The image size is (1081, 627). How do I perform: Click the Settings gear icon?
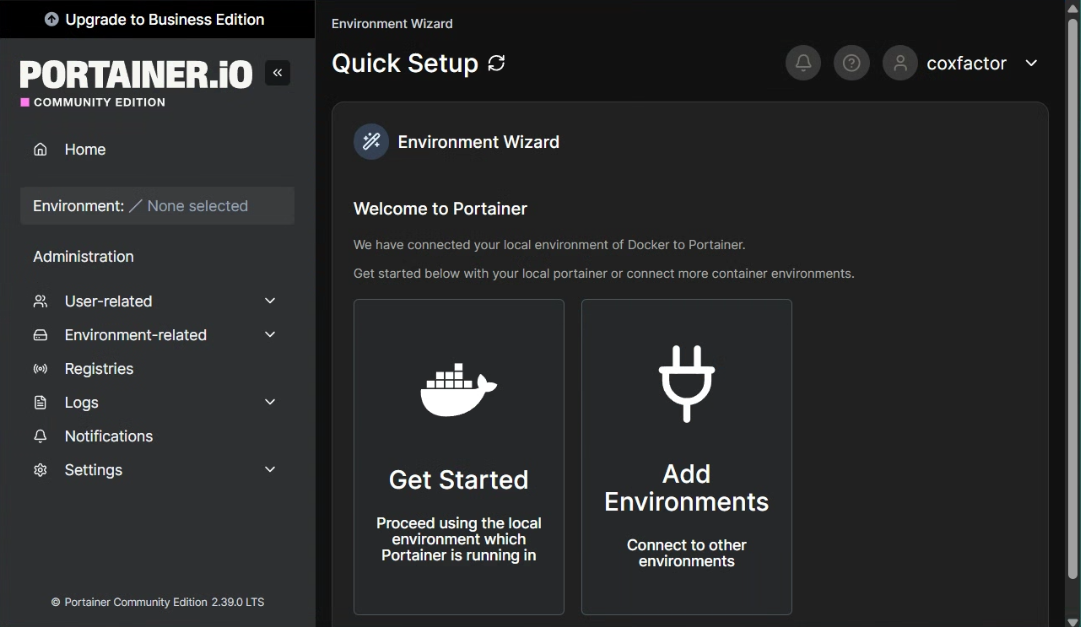point(41,470)
